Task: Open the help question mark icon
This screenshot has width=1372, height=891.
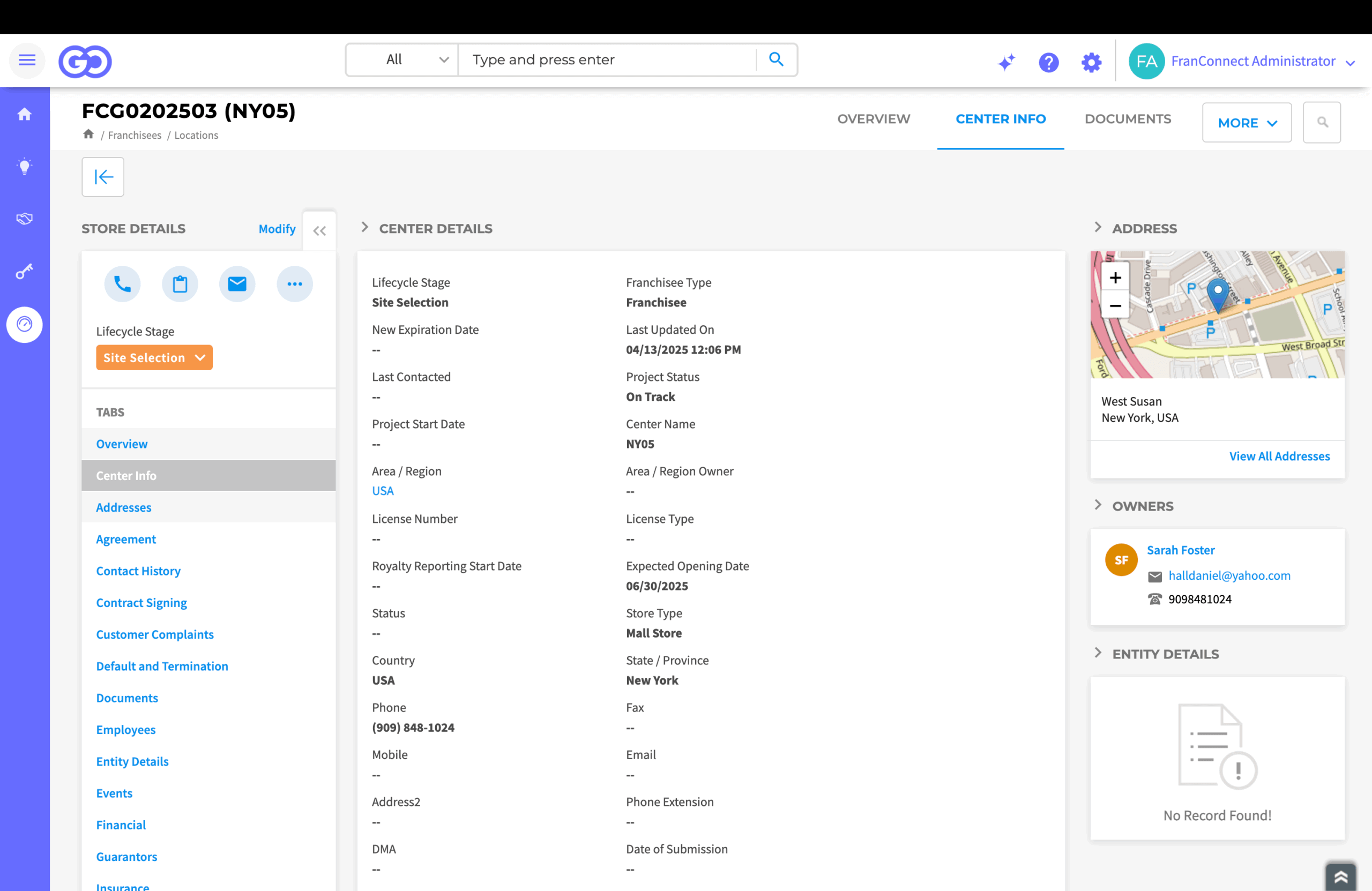Action: pyautogui.click(x=1049, y=61)
